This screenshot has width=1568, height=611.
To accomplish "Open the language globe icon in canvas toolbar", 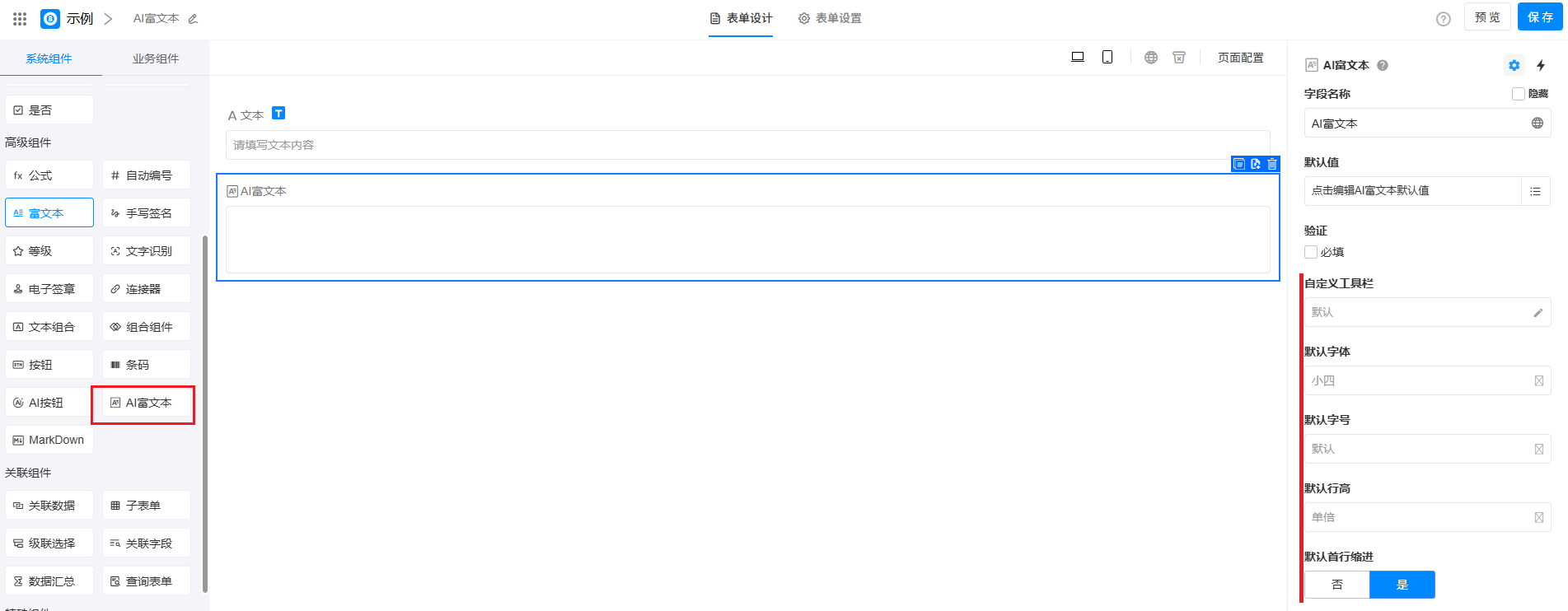I will (x=1151, y=58).
